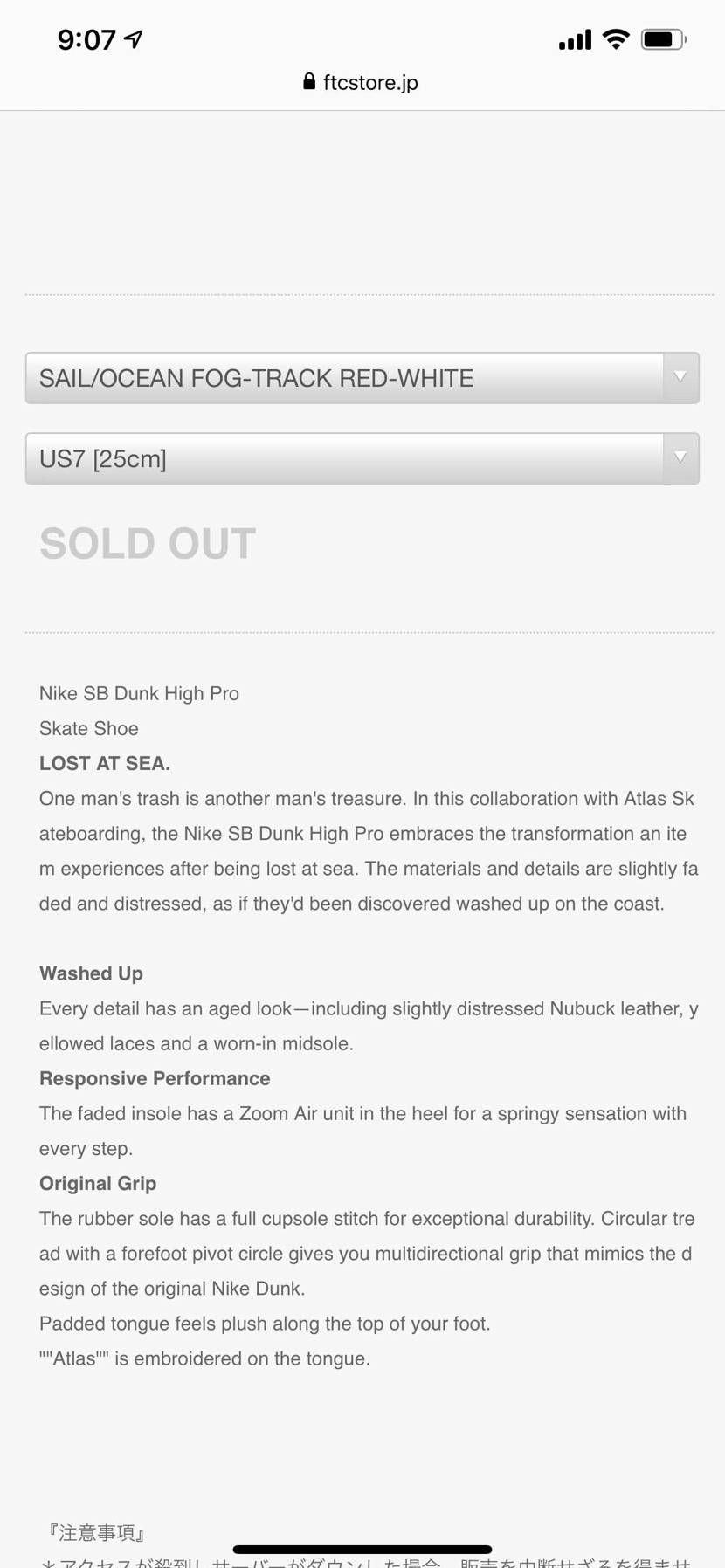Image resolution: width=725 pixels, height=1568 pixels.
Task: Click the Responsive Performance heading
Action: [155, 1078]
